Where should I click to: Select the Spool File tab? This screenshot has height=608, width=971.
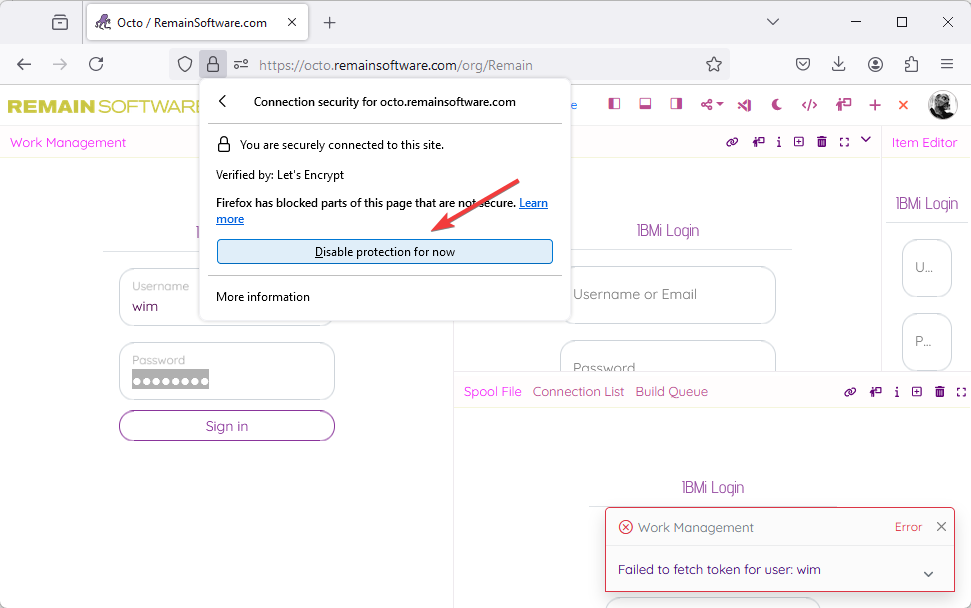coord(493,392)
